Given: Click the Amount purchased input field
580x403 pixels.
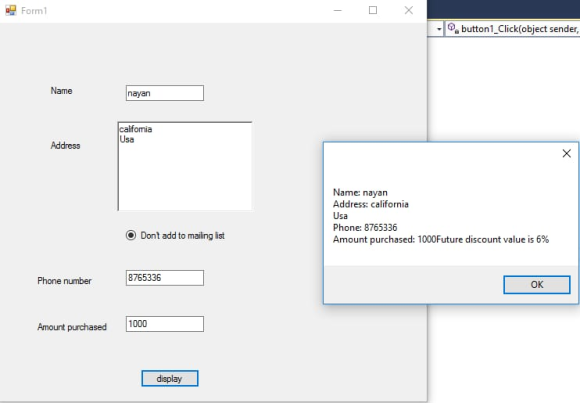Looking at the screenshot, I should [x=165, y=324].
